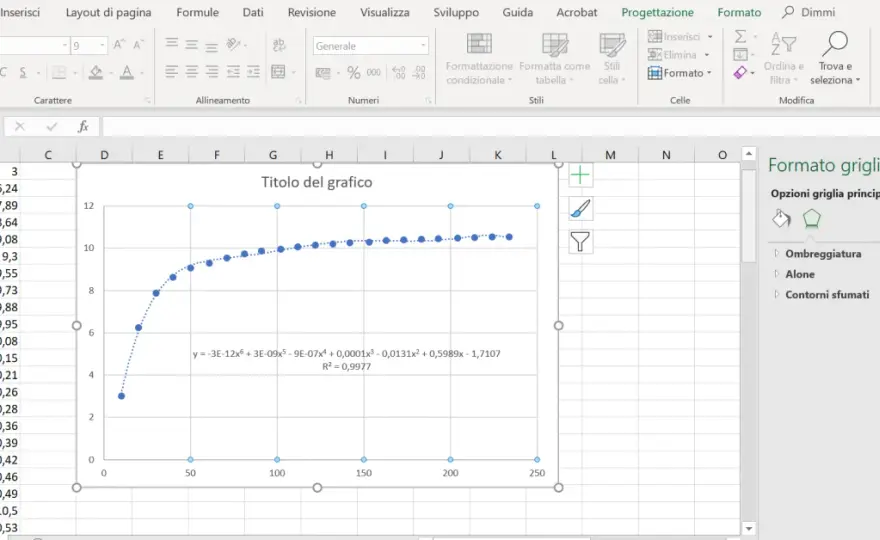880x540 pixels.
Task: Align text to the left
Action: 172,72
